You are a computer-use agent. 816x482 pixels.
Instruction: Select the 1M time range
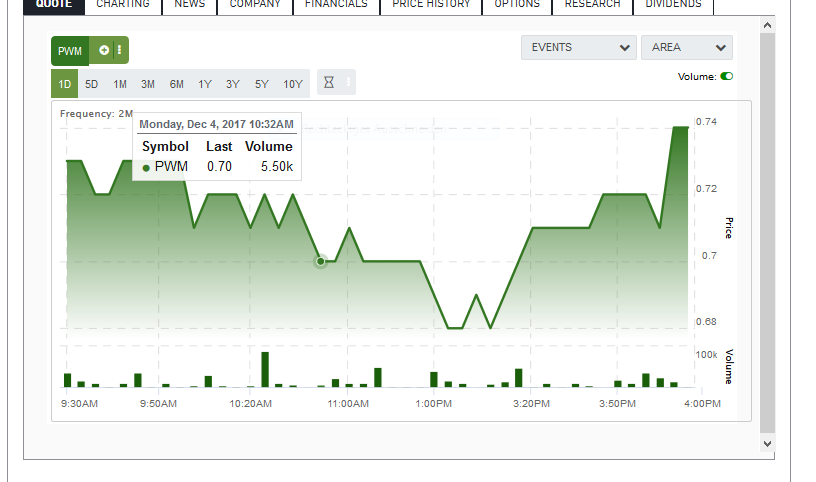tap(120, 84)
